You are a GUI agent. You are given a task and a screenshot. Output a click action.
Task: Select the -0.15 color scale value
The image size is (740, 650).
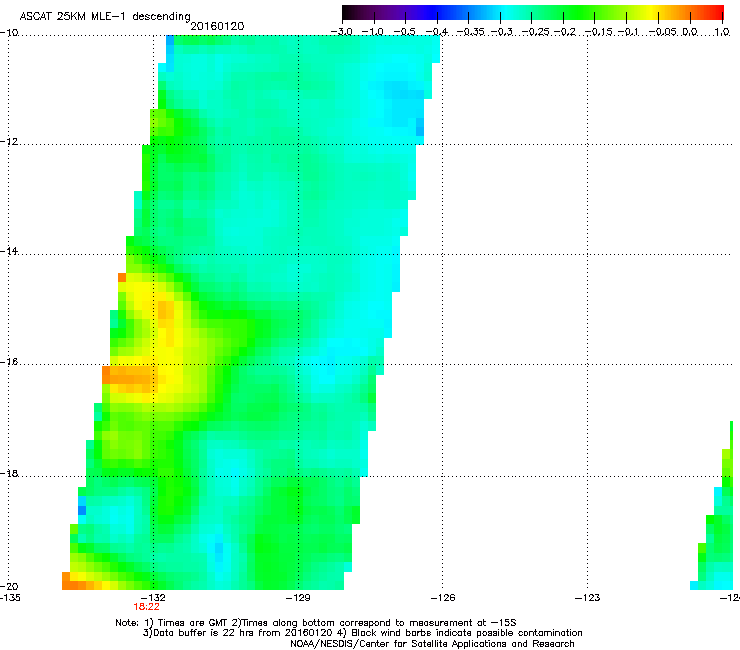coord(598,32)
